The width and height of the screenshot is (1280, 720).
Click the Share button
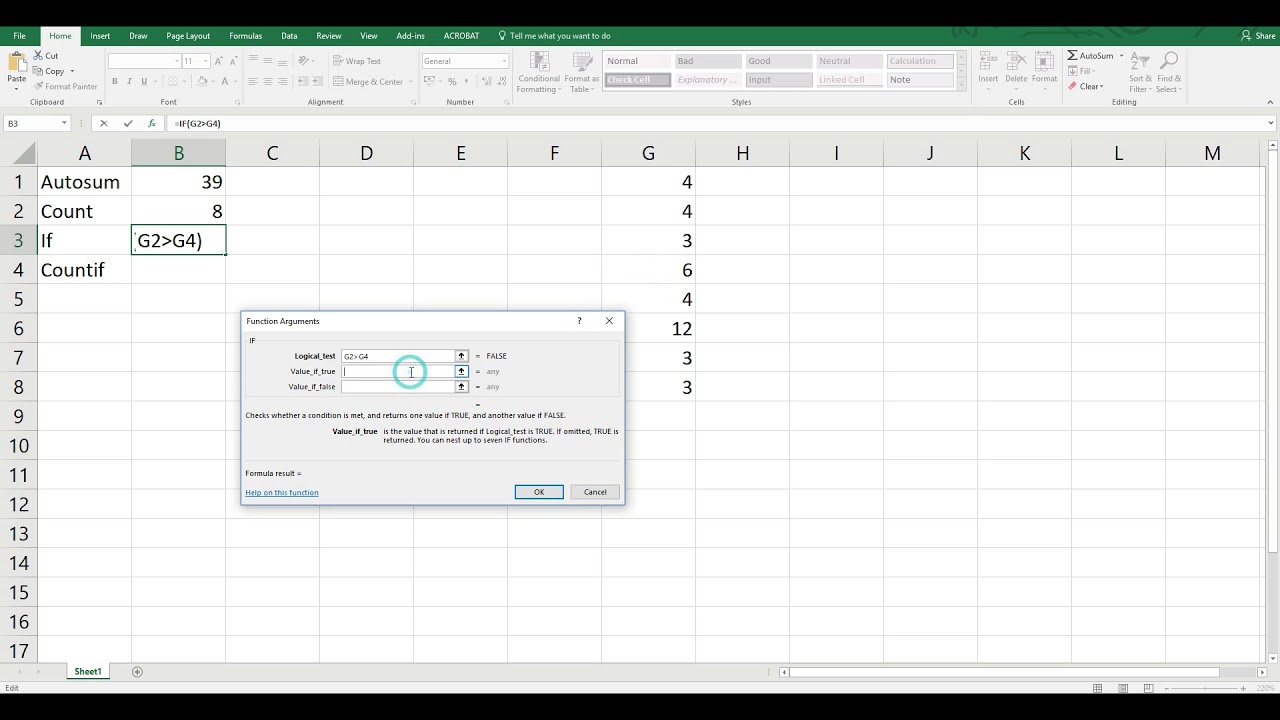pos(1258,36)
